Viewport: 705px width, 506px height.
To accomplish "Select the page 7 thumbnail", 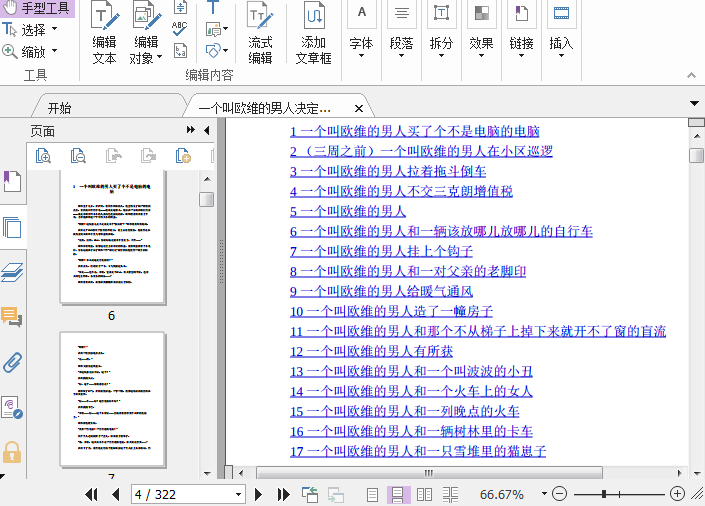I will click(112, 399).
